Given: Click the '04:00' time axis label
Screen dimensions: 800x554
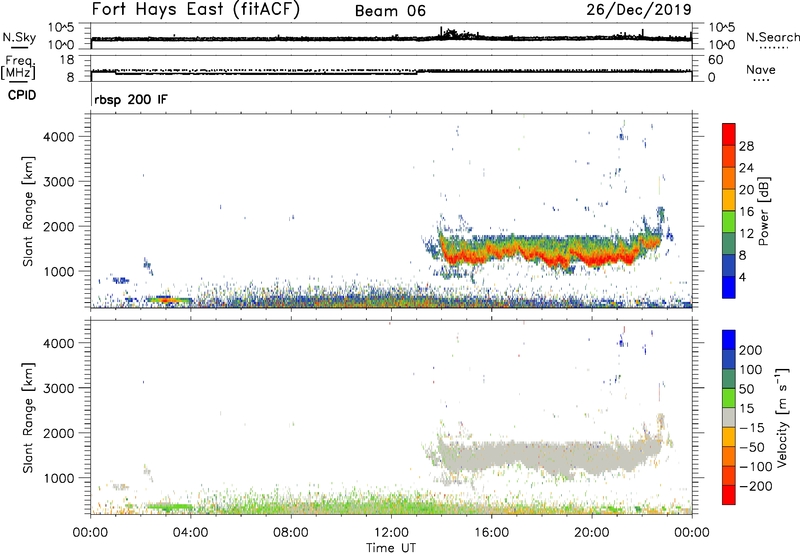Looking at the screenshot, I should [190, 533].
